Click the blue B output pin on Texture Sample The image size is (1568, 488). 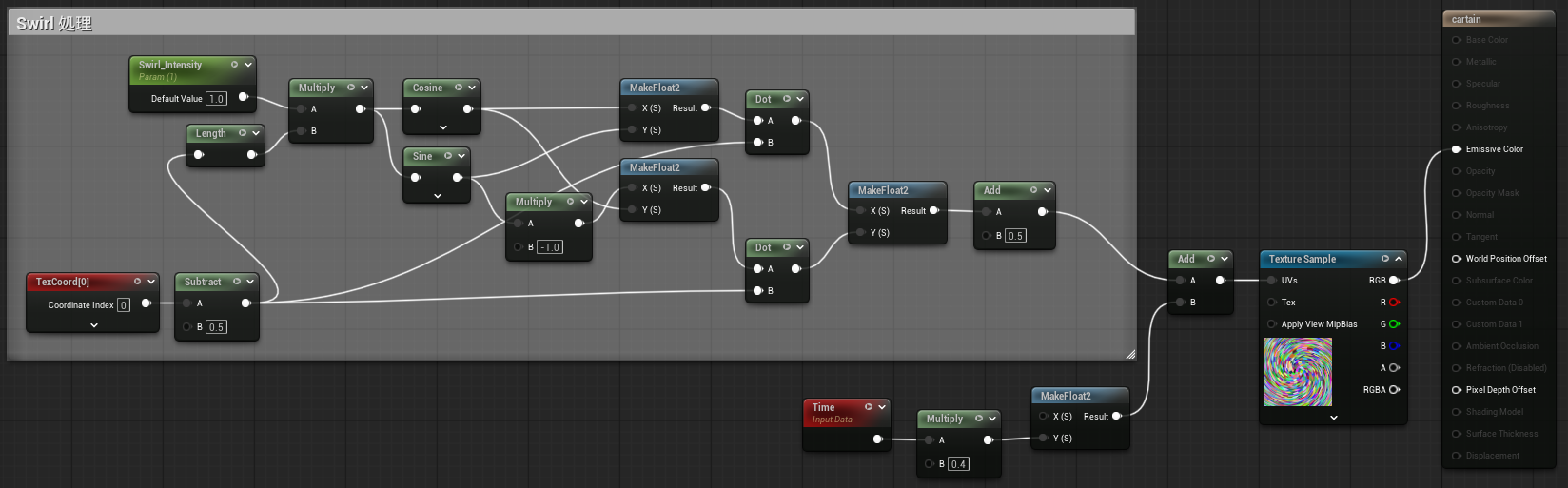point(1394,346)
